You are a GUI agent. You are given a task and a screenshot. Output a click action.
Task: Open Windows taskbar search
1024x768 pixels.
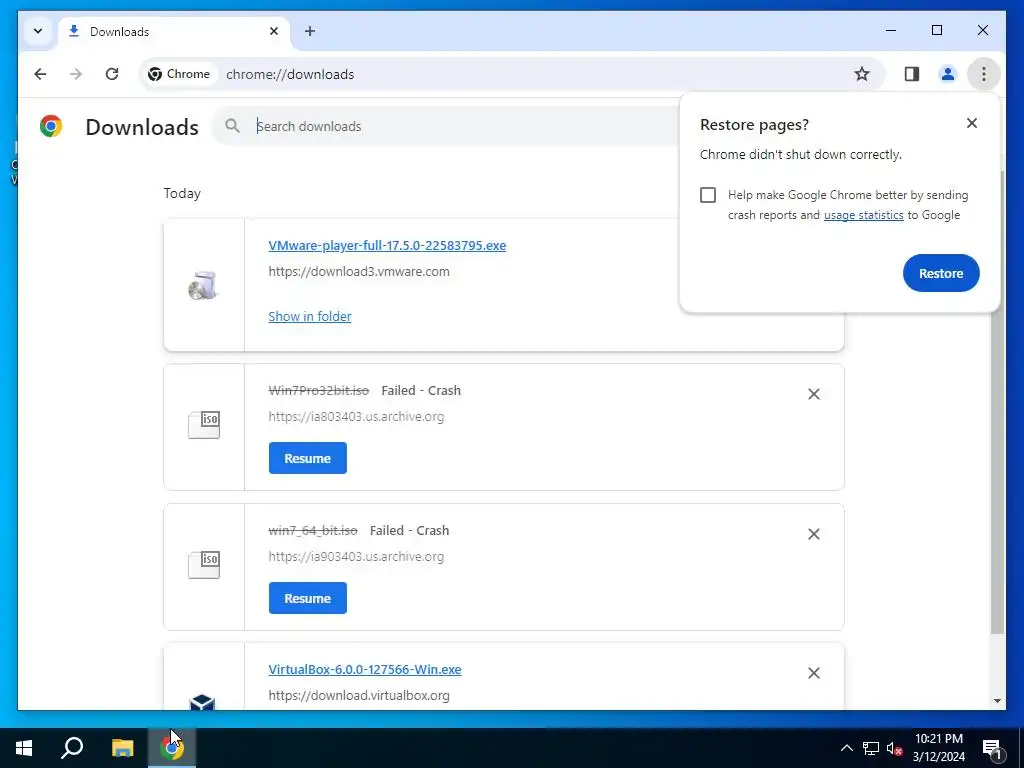(72, 748)
